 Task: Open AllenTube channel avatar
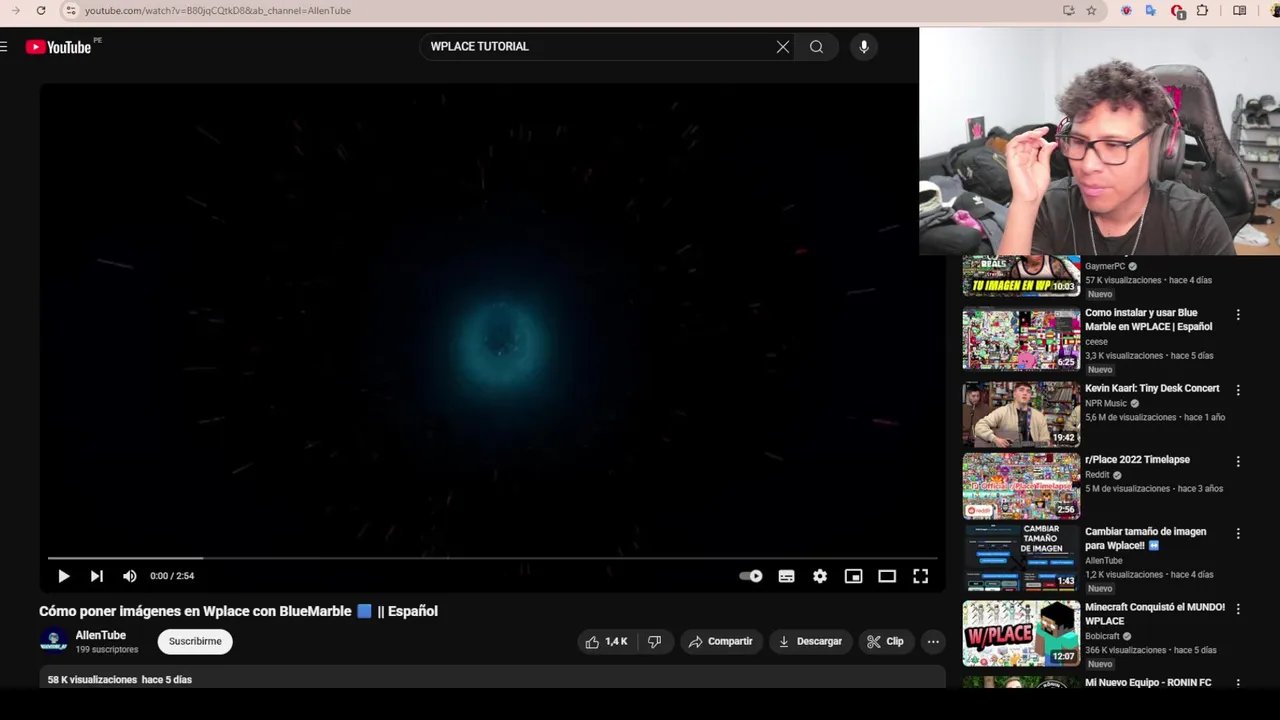(x=54, y=641)
